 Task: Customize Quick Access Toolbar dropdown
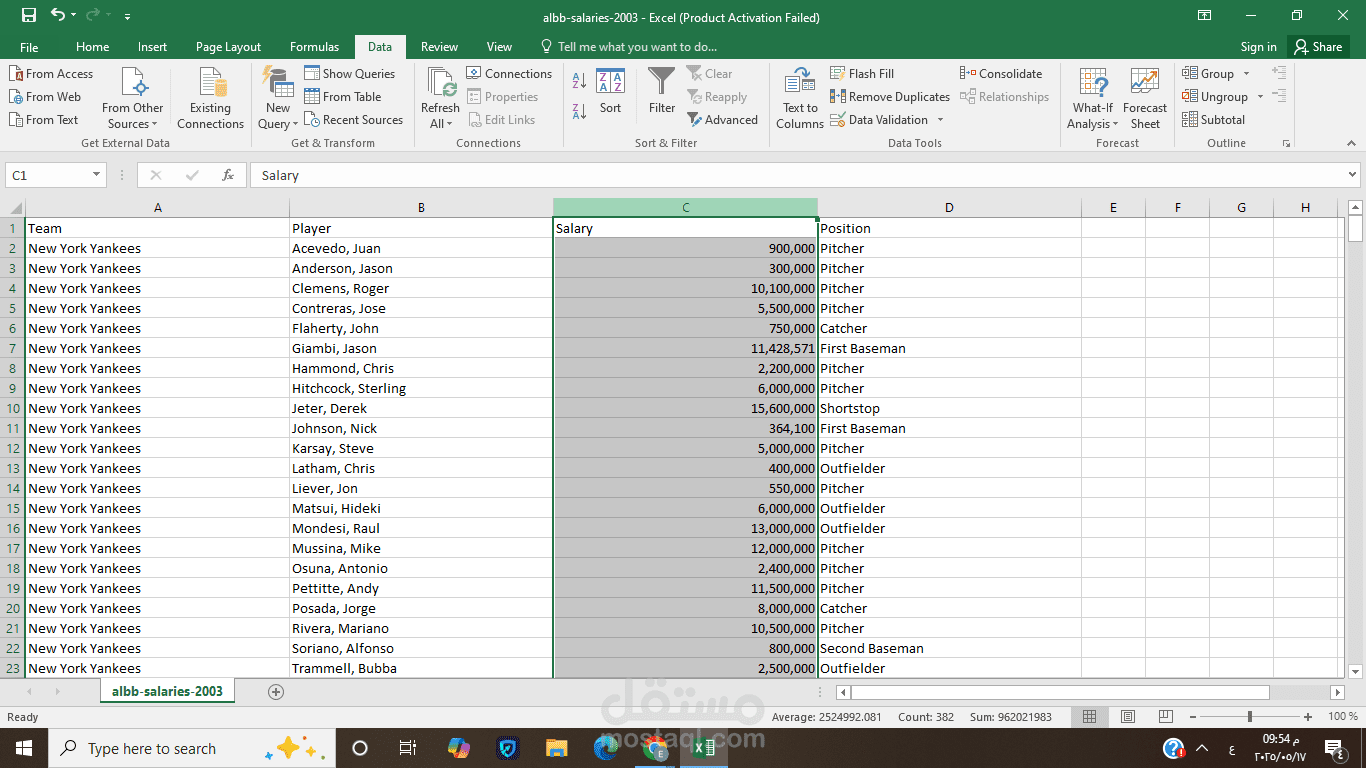pyautogui.click(x=127, y=17)
